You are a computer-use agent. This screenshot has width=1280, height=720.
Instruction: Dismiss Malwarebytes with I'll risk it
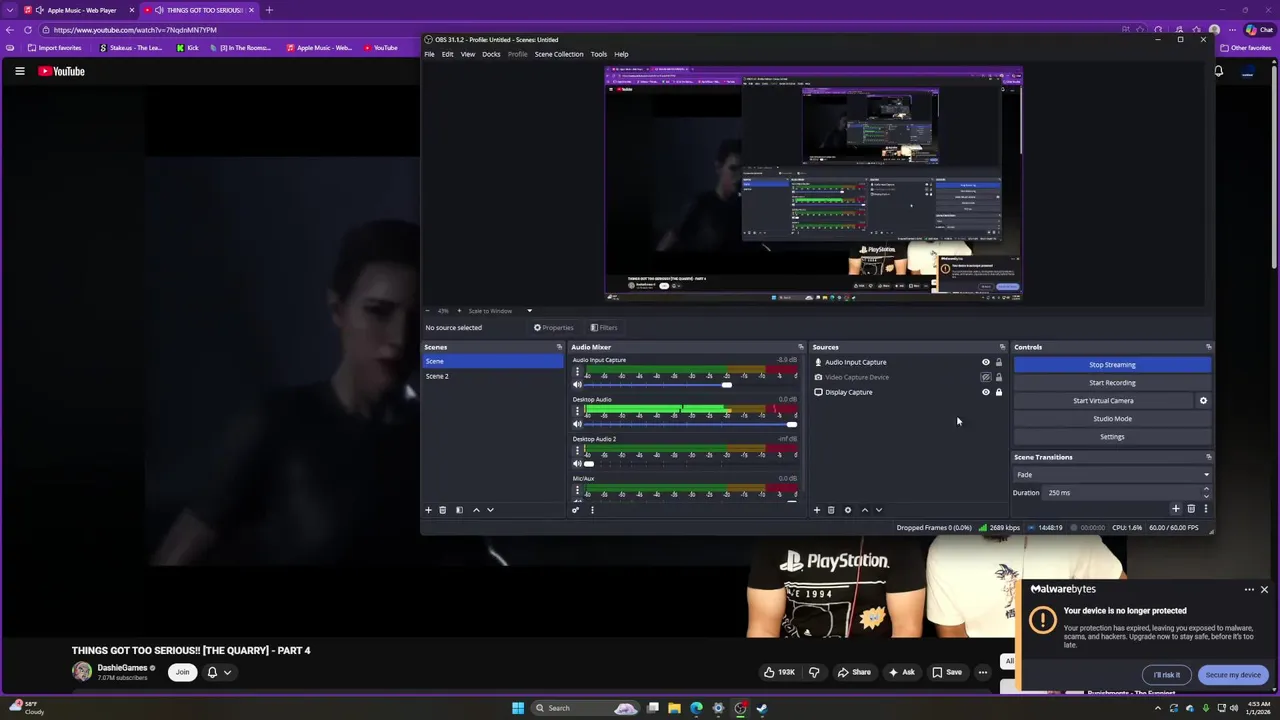click(1166, 675)
